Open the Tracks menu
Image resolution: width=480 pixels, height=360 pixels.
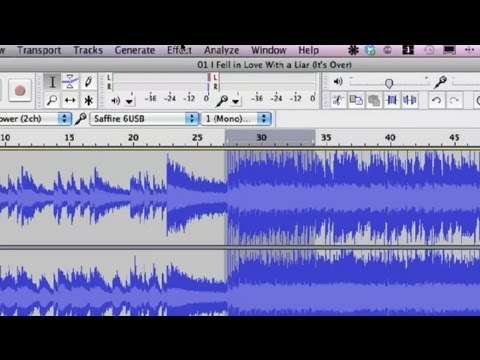point(88,50)
